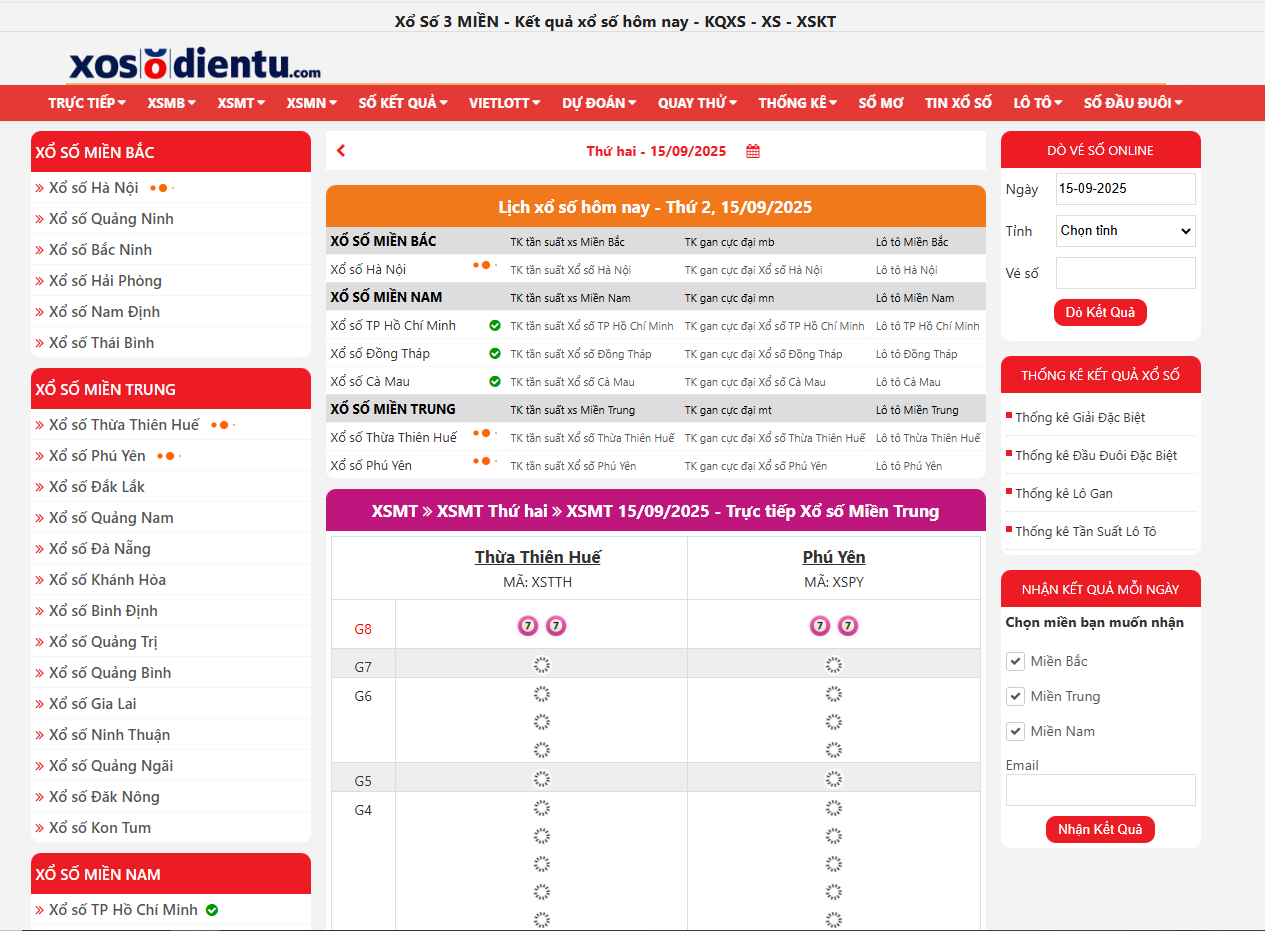Open the calendar date picker icon
Viewport: 1265px width, 931px height.
(753, 152)
